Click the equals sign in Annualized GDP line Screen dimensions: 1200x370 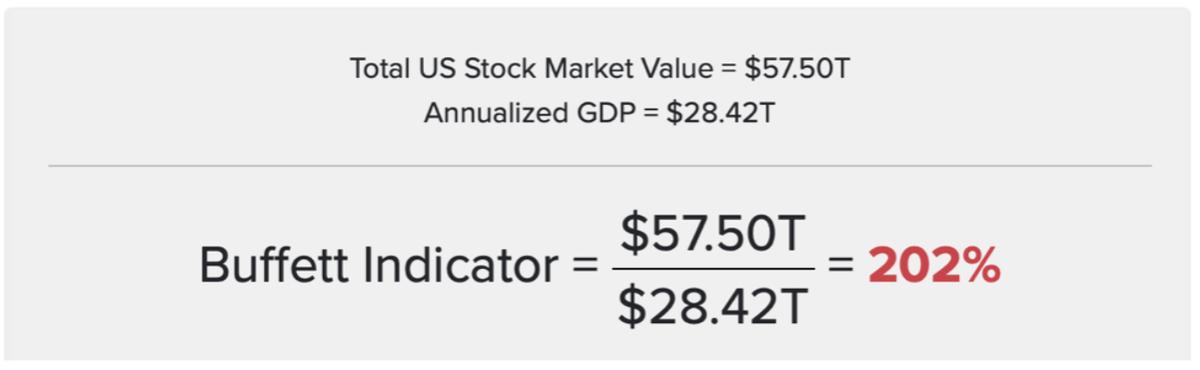(x=650, y=114)
